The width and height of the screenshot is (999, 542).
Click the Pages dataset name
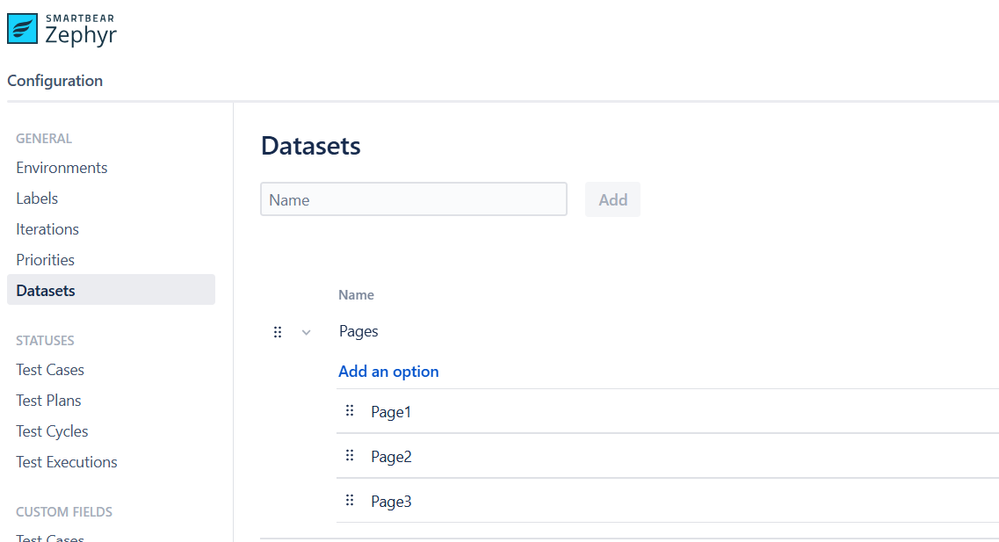click(x=358, y=331)
